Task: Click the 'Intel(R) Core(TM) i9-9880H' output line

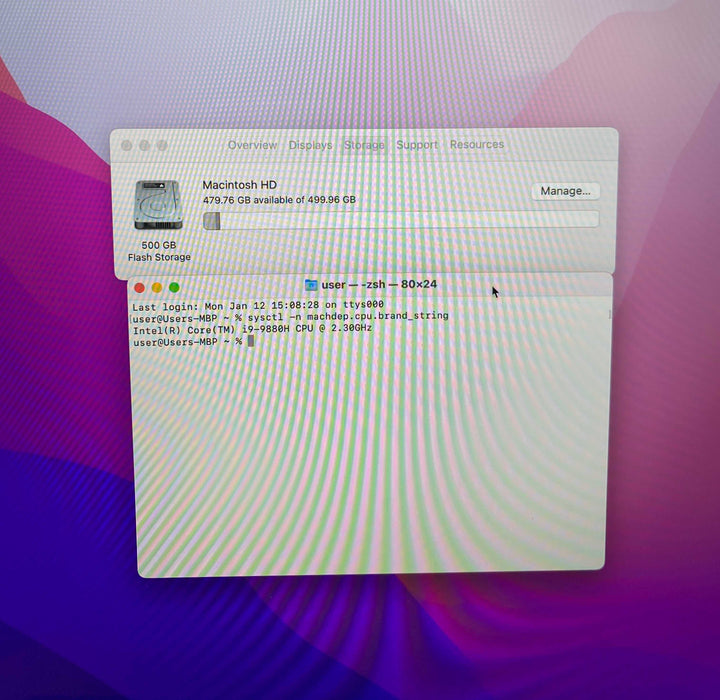Action: [253, 329]
